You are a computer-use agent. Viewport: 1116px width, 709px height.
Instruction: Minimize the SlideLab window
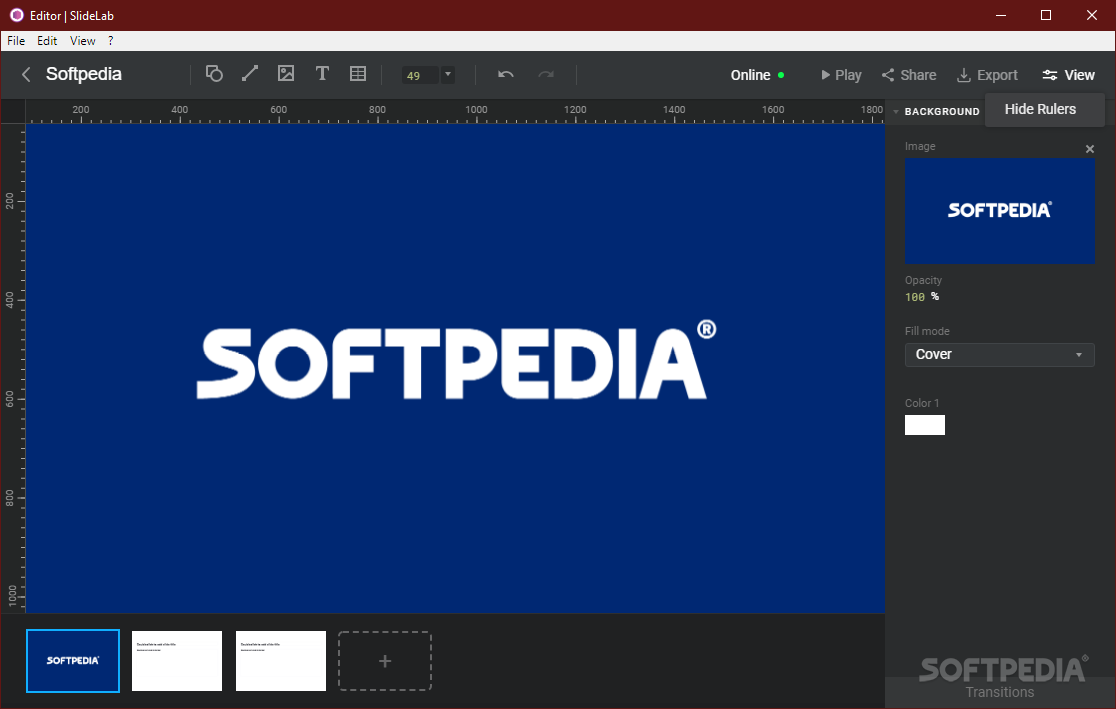1000,15
